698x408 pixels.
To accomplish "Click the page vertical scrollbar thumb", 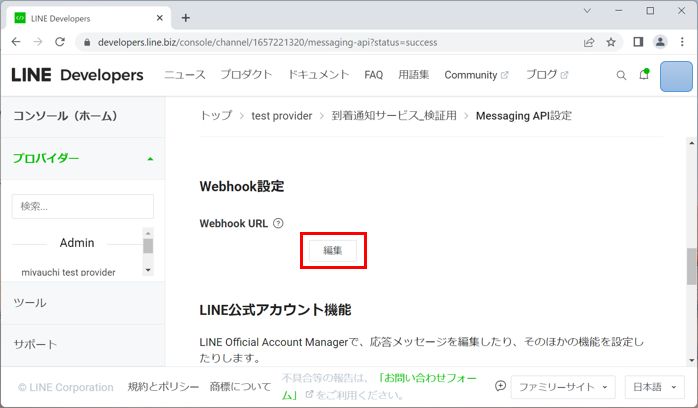I will 692,266.
